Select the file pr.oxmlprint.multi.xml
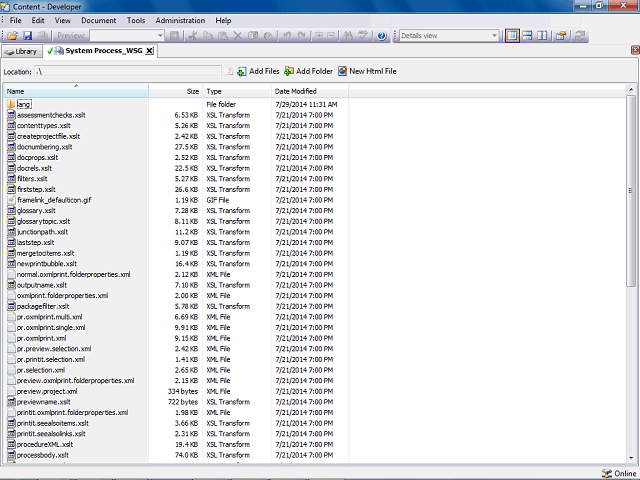Image resolution: width=640 pixels, height=480 pixels. click(x=49, y=317)
